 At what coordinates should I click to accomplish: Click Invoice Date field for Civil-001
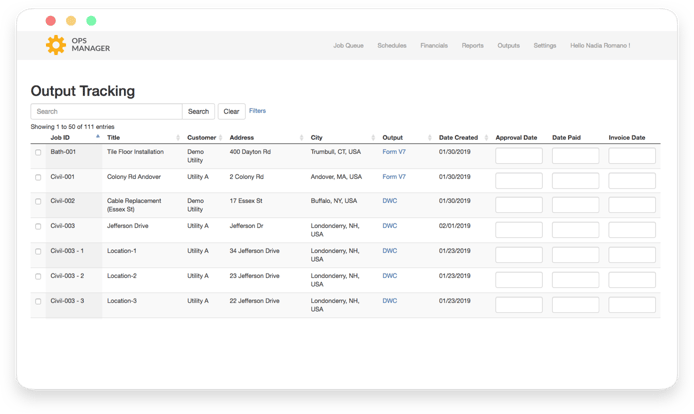click(x=632, y=181)
